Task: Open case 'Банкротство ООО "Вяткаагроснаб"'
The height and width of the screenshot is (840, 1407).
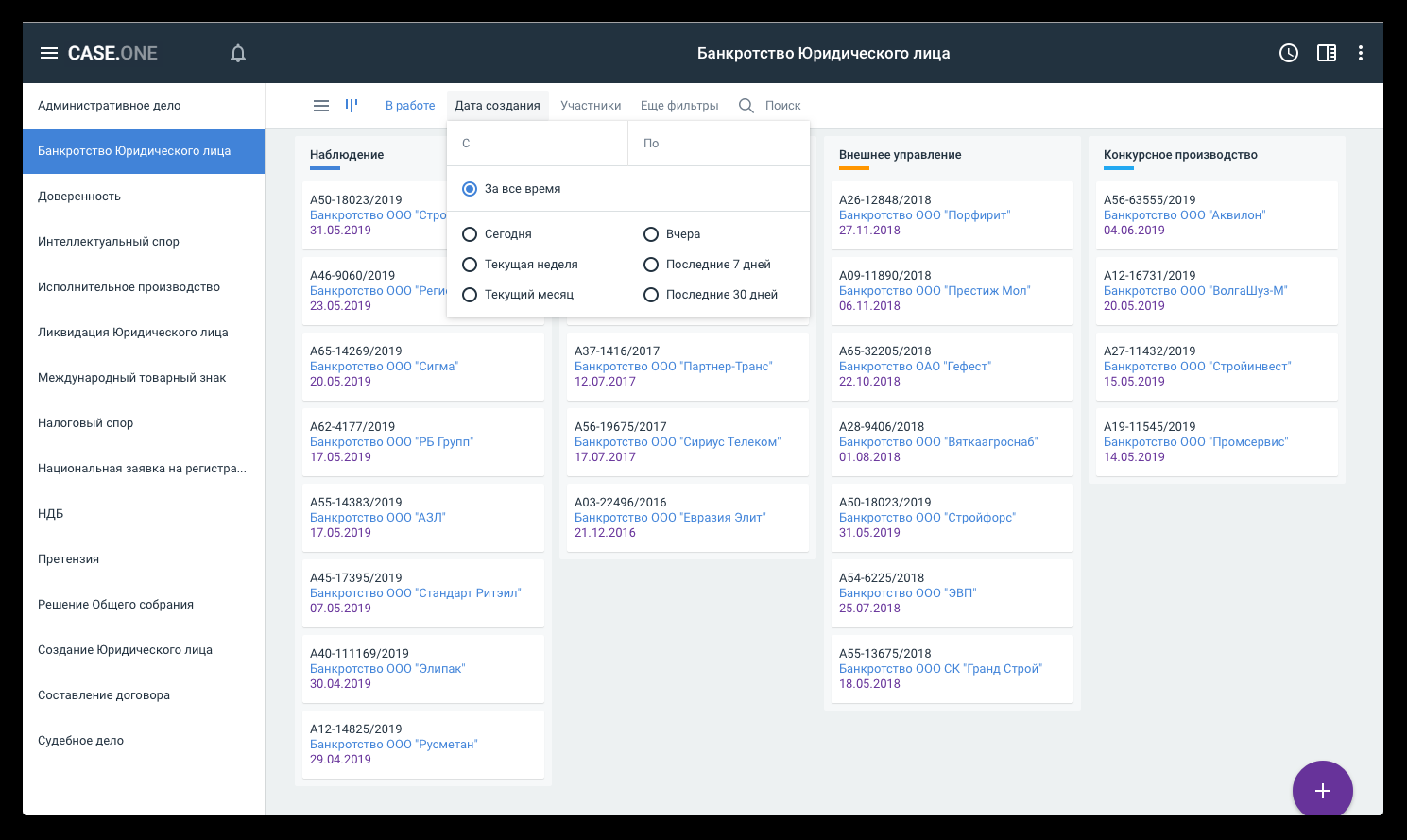Action: click(938, 442)
